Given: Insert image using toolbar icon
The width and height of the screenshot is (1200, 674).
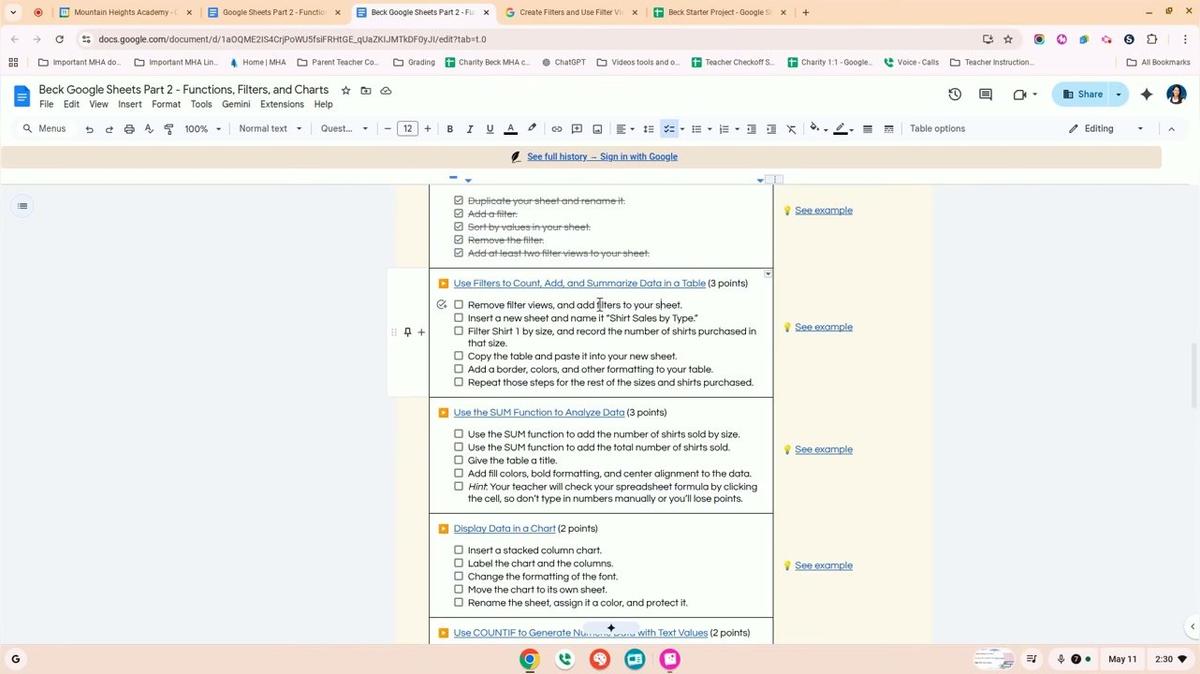Looking at the screenshot, I should point(597,129).
